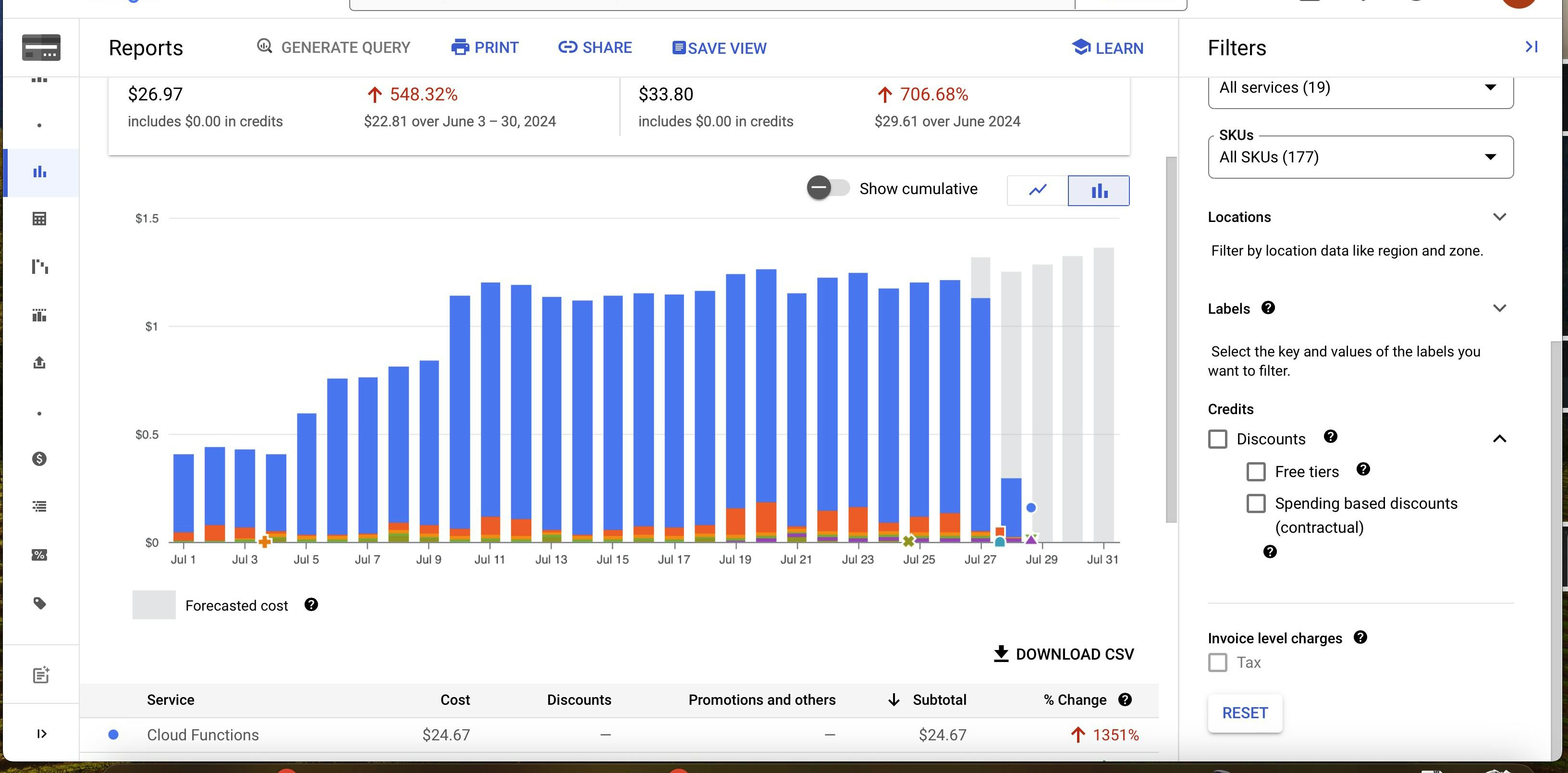This screenshot has width=1568, height=773.
Task: Click the Download CSV button
Action: pos(1064,654)
